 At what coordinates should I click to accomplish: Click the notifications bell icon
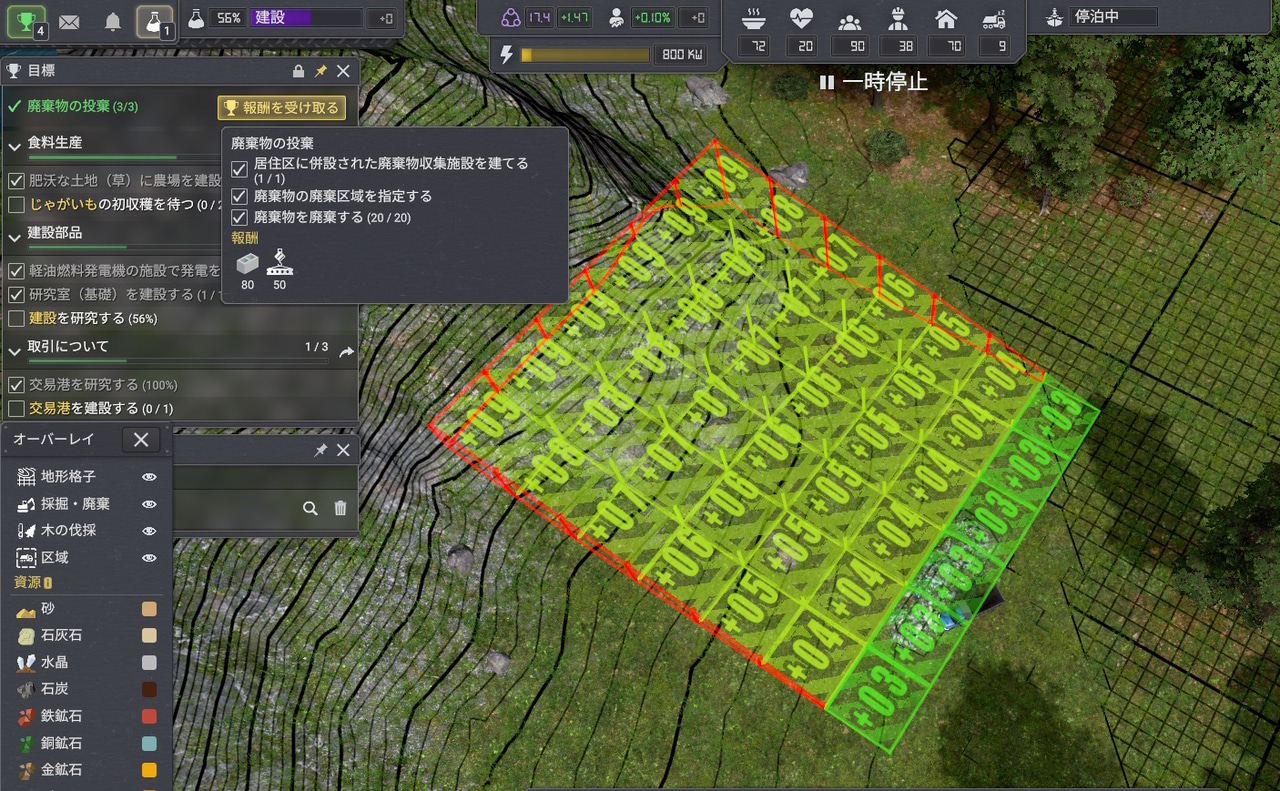(x=113, y=21)
